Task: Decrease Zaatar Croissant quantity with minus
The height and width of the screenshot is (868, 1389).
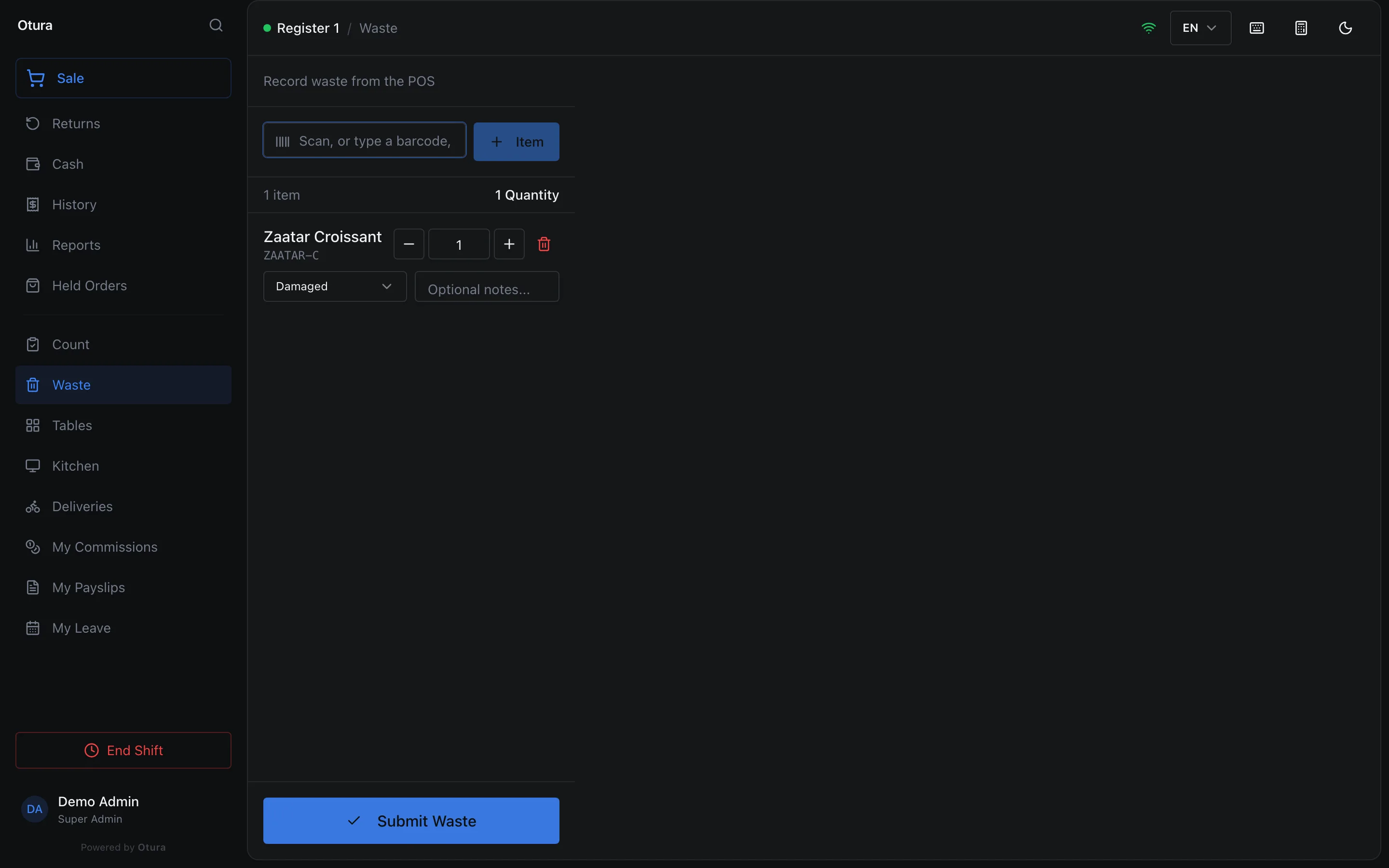Action: point(409,244)
